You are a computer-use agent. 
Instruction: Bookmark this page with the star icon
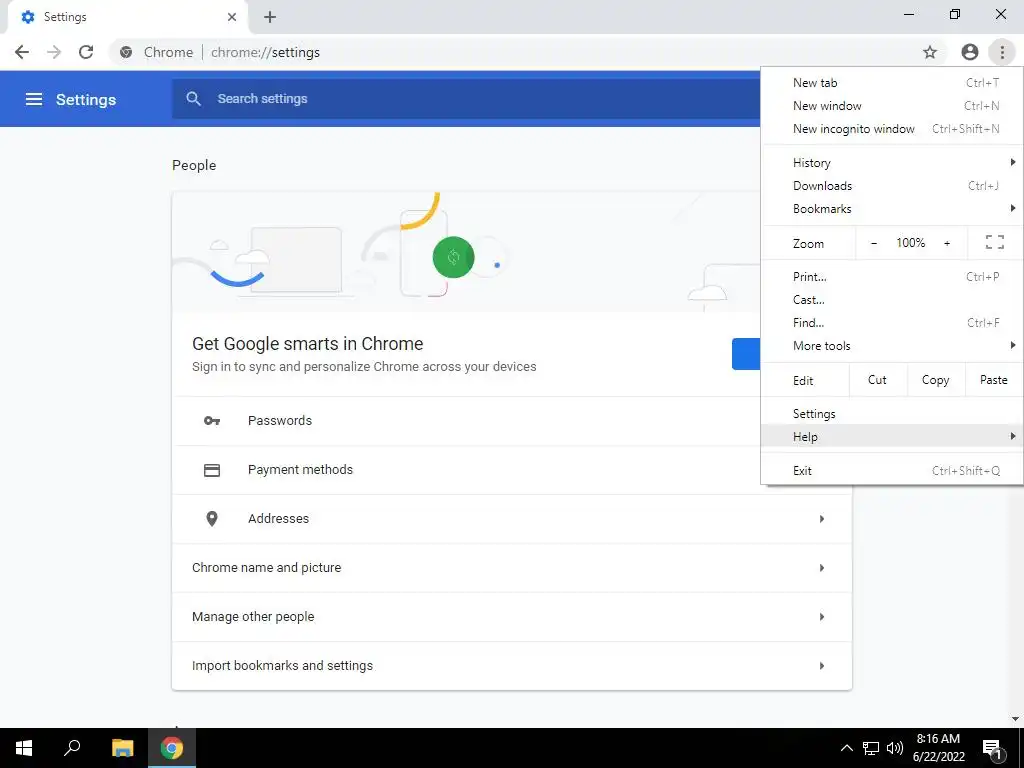click(x=930, y=52)
